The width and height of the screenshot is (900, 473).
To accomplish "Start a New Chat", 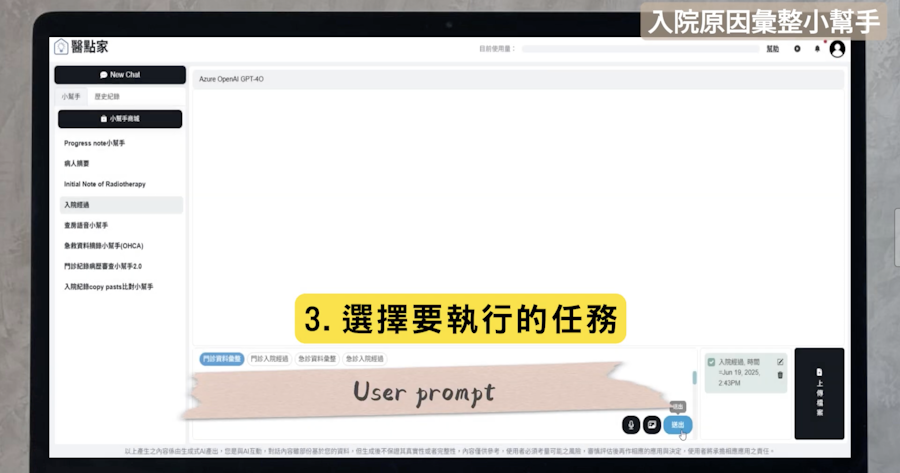I will [x=120, y=75].
